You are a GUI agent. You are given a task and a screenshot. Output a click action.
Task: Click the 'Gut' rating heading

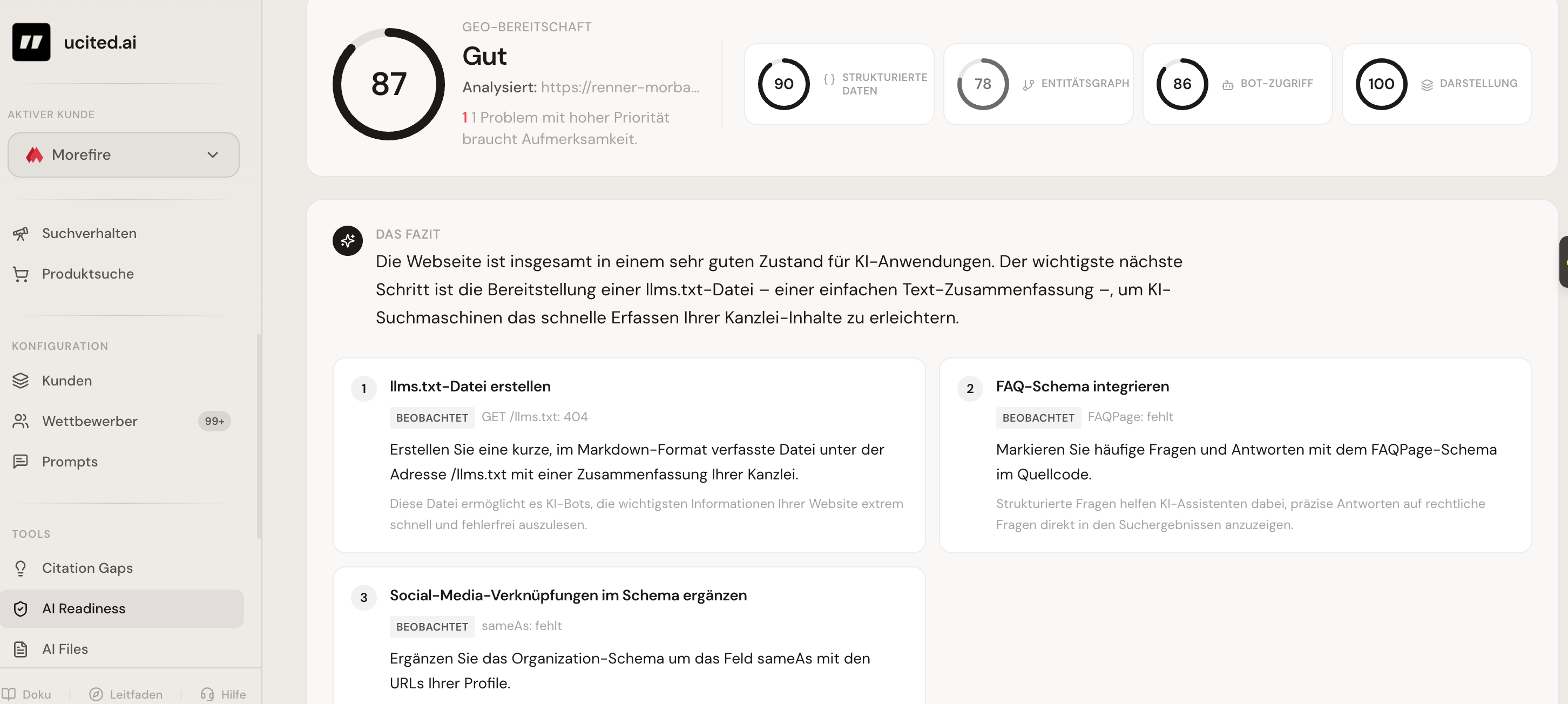pos(484,56)
